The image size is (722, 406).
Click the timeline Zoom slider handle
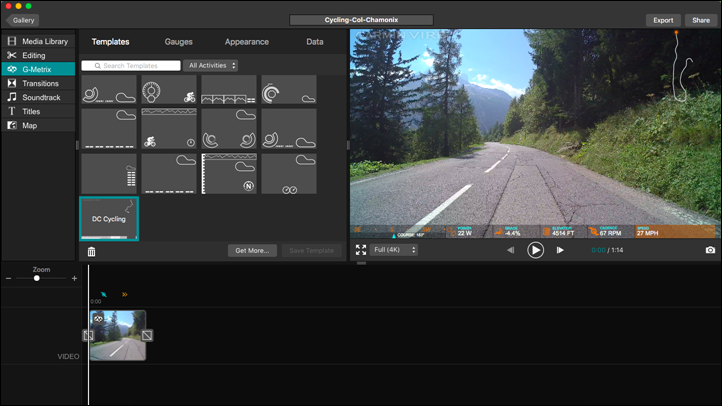click(37, 278)
